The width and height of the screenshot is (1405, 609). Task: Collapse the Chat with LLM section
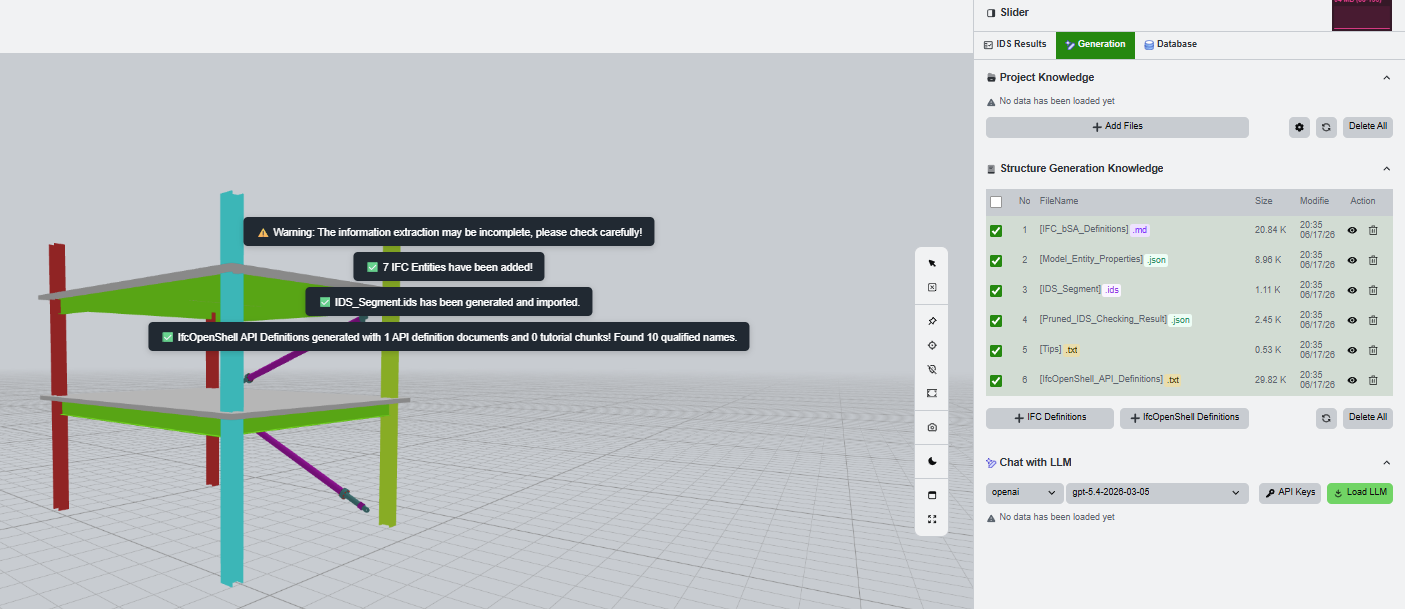coord(1387,463)
